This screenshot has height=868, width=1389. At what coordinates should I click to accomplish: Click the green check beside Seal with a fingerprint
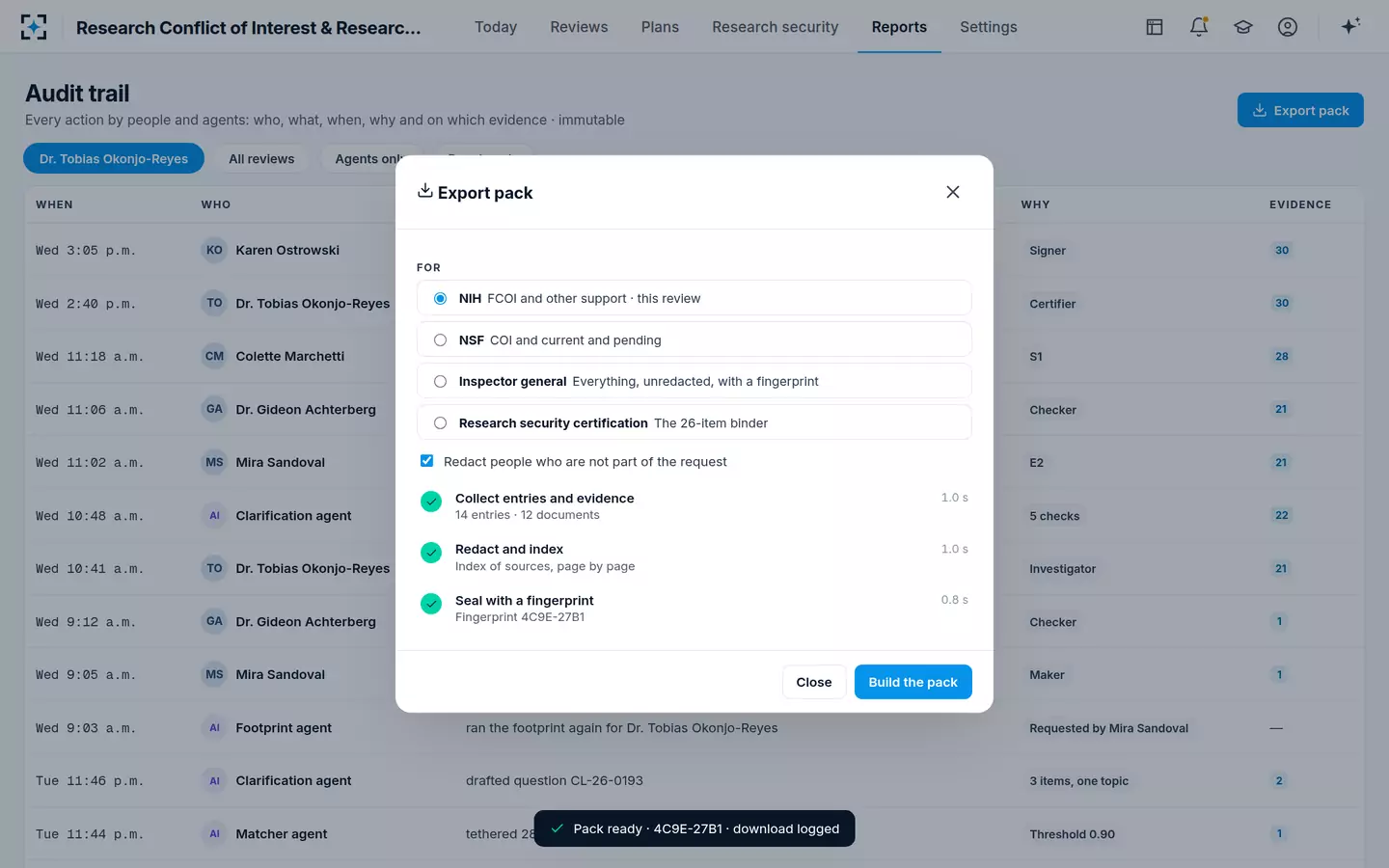[x=431, y=604]
